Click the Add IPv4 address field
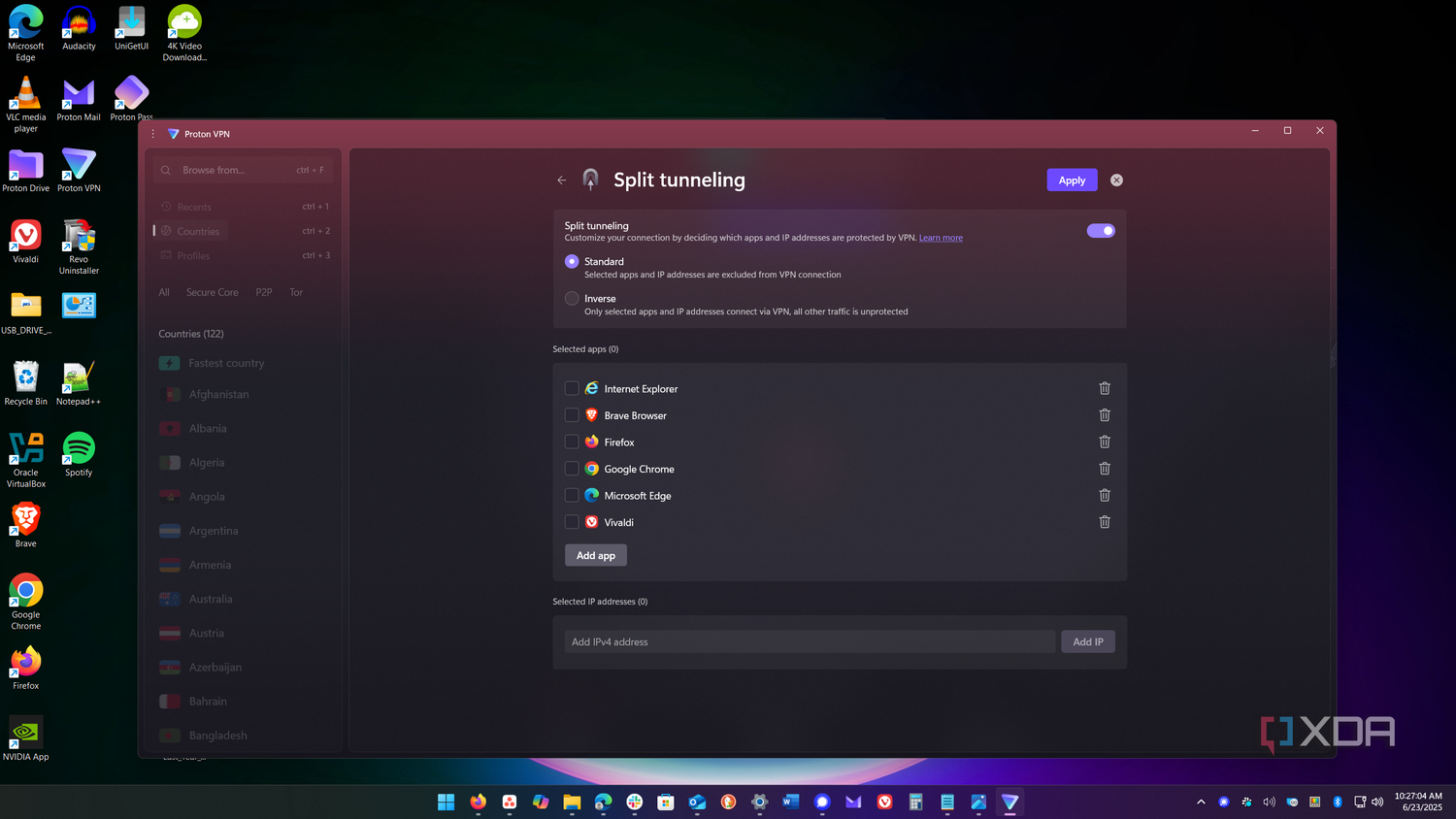This screenshot has height=819, width=1456. (x=810, y=641)
